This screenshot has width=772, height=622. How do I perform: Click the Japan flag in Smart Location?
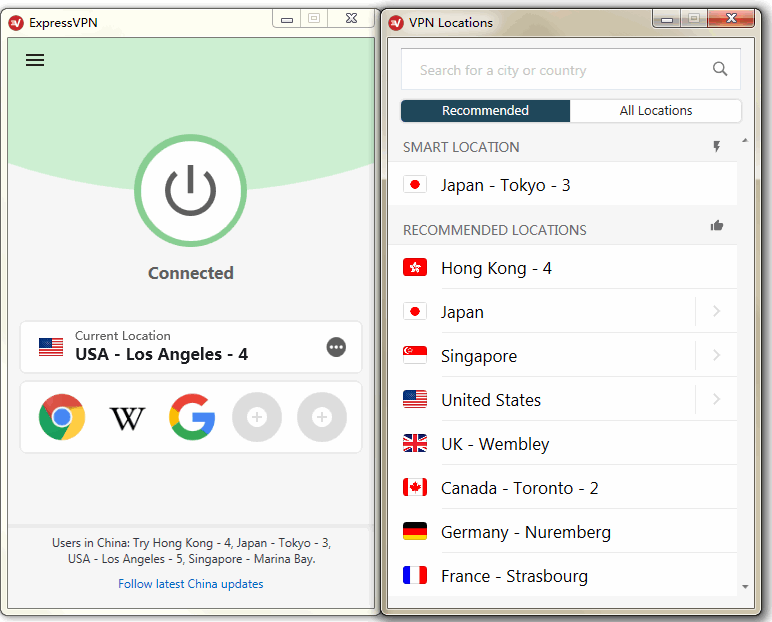415,185
